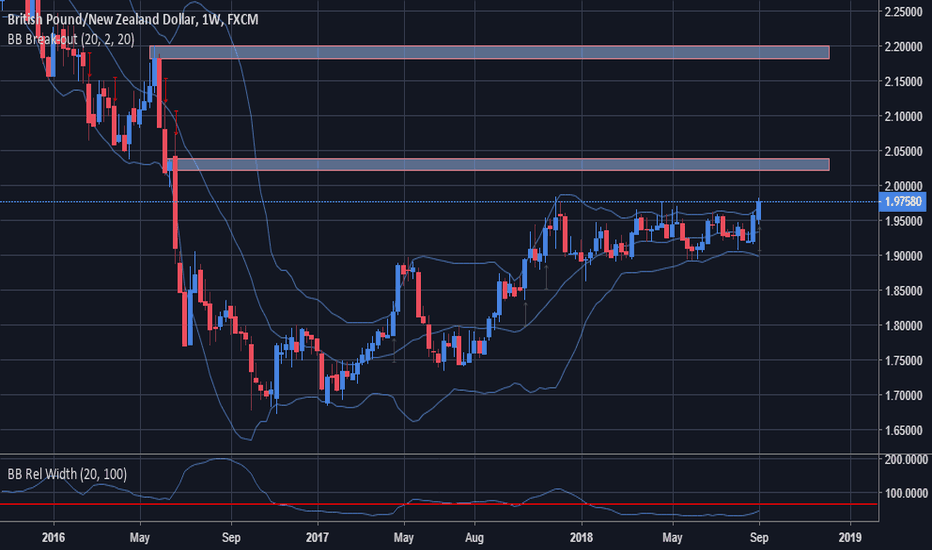Click the Aug time axis label
The width and height of the screenshot is (932, 550).
(474, 538)
